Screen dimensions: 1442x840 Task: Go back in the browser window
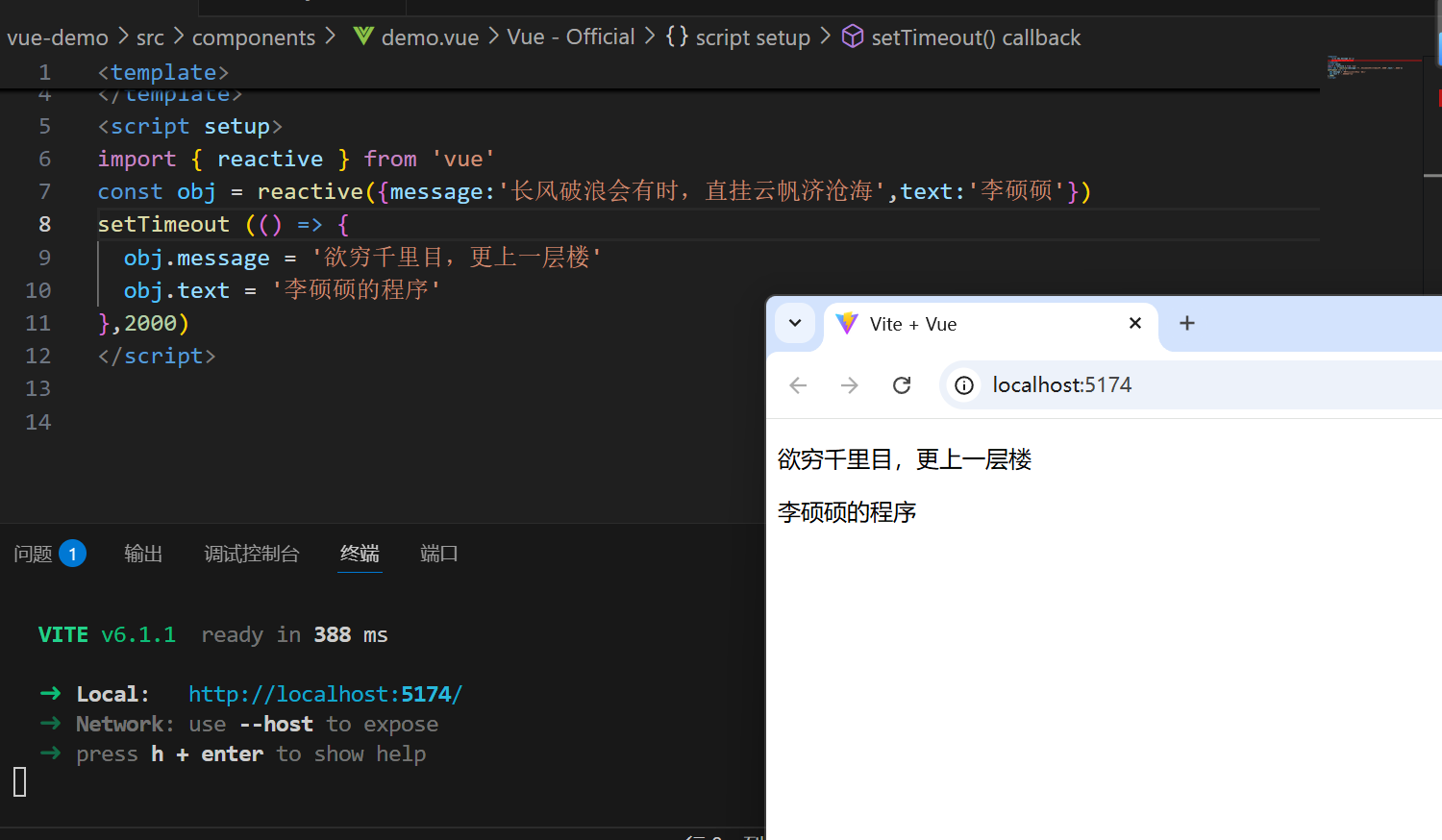[x=798, y=385]
